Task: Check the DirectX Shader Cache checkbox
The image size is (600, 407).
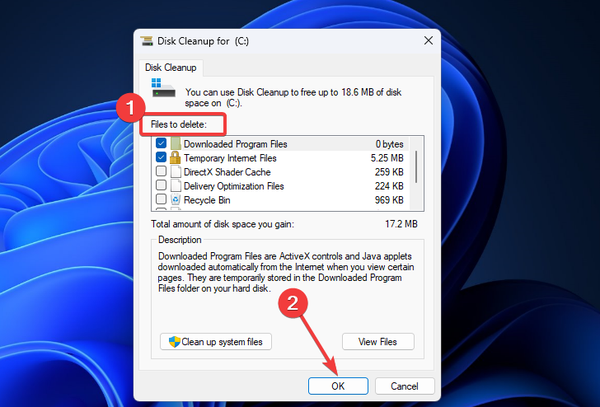Action: coord(161,171)
